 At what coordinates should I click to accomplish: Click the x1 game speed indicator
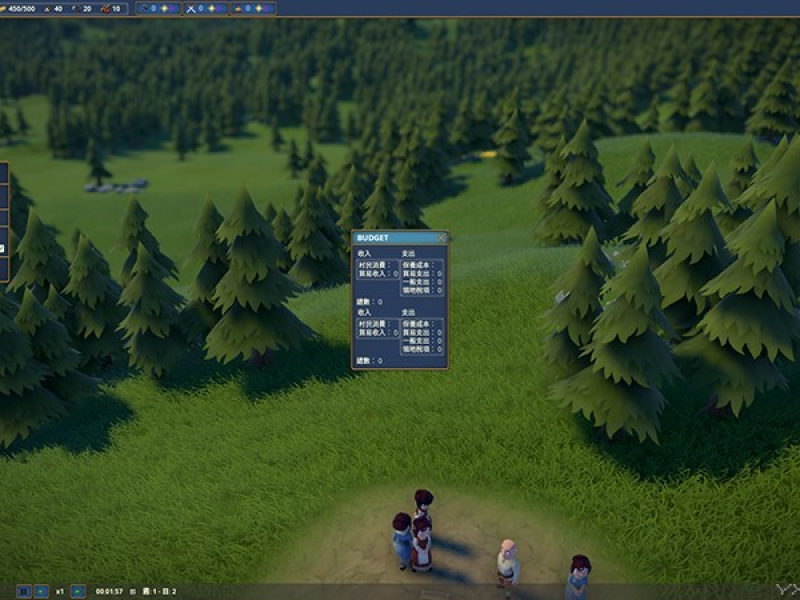[60, 591]
